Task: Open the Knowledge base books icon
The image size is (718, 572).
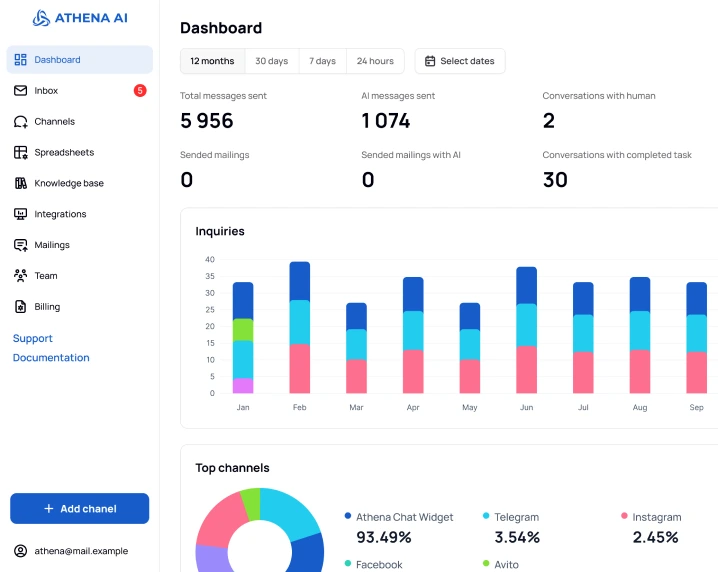Action: coord(21,184)
